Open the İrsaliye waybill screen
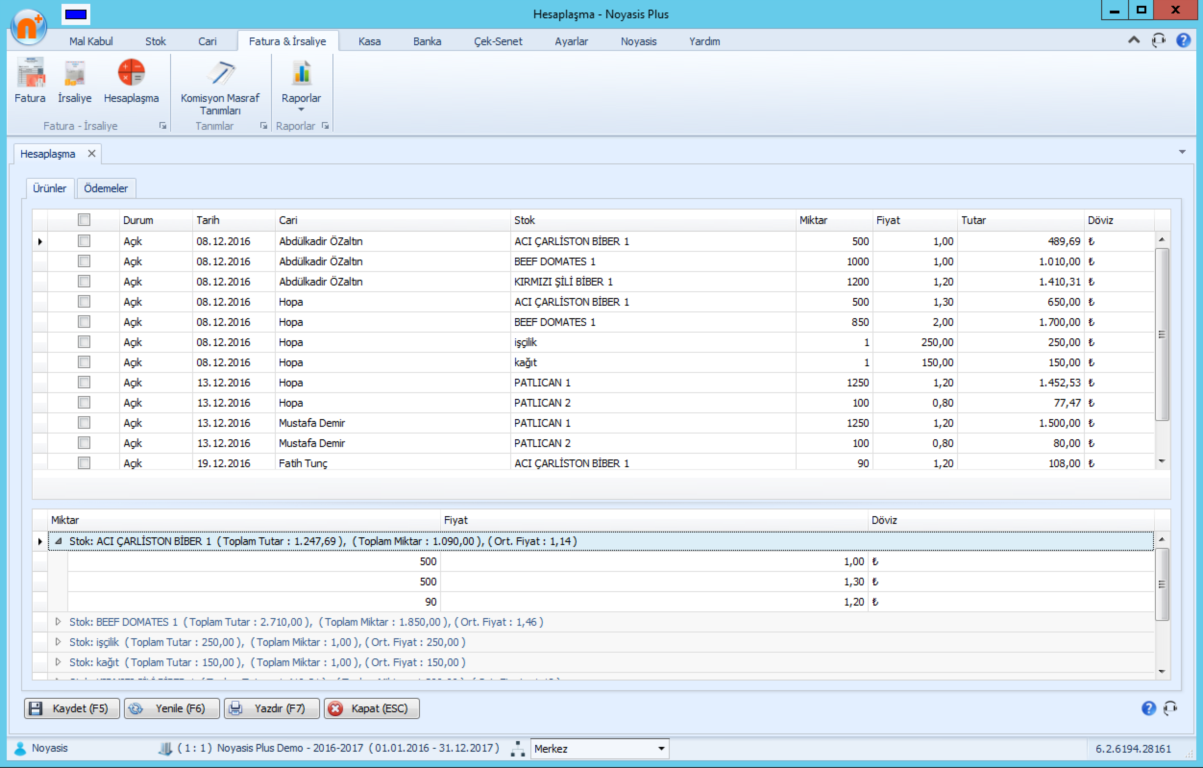Viewport: 1203px width, 768px height. pos(75,82)
